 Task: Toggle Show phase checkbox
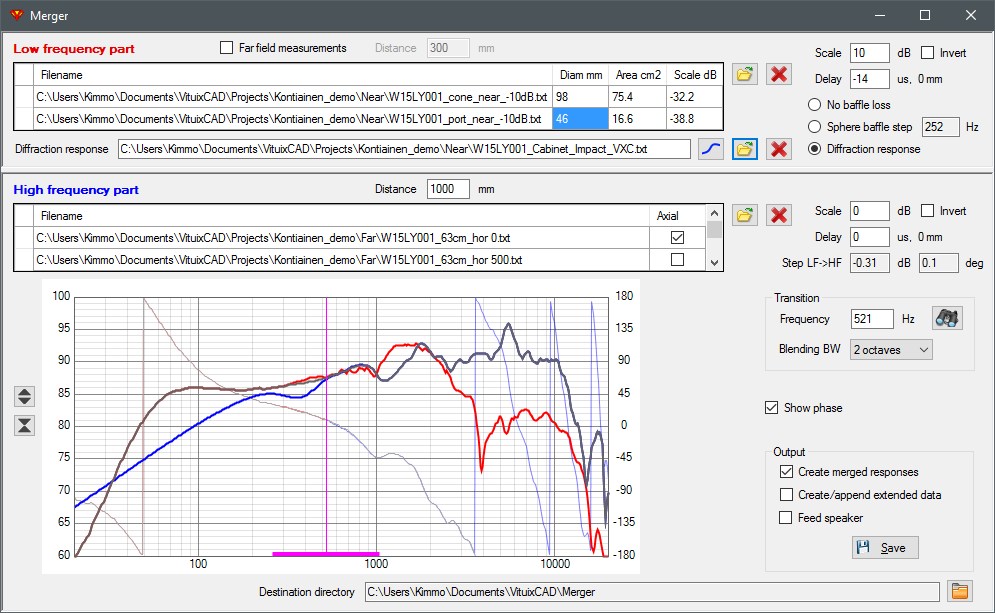[x=772, y=407]
